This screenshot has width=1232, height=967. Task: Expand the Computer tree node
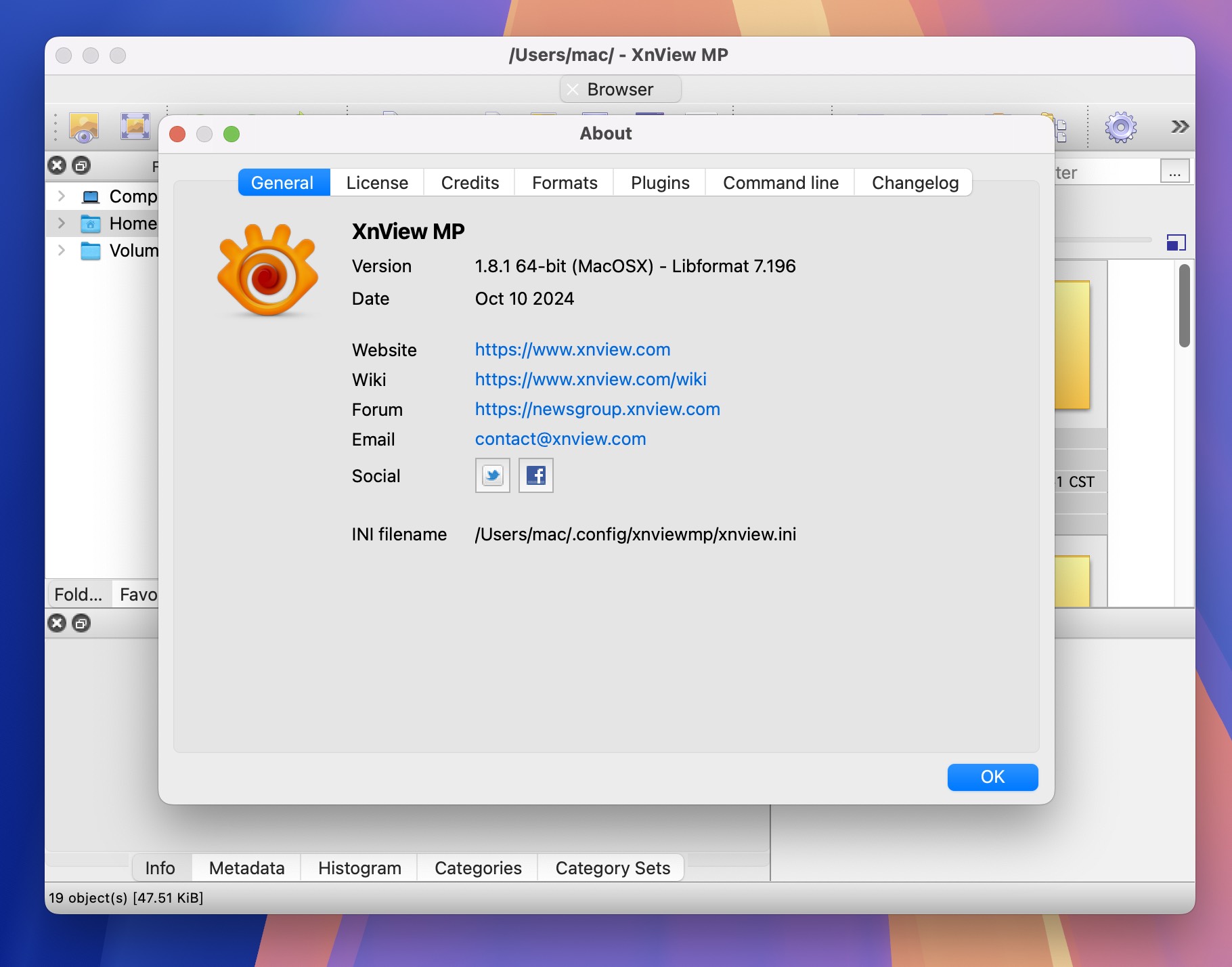click(62, 196)
